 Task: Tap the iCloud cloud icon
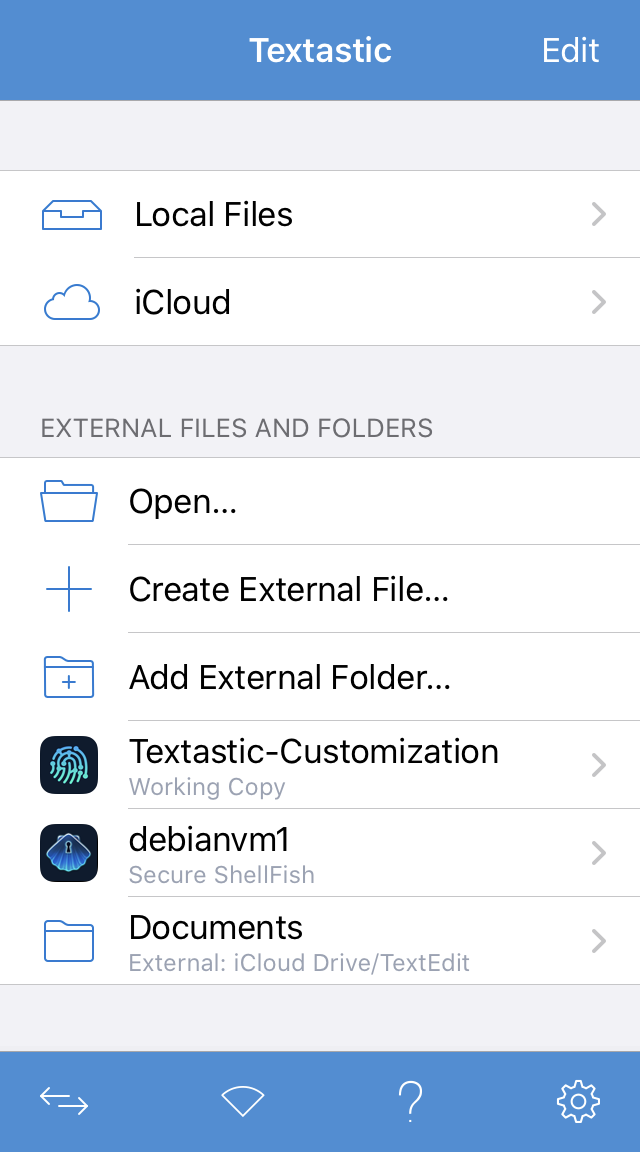pyautogui.click(x=71, y=303)
